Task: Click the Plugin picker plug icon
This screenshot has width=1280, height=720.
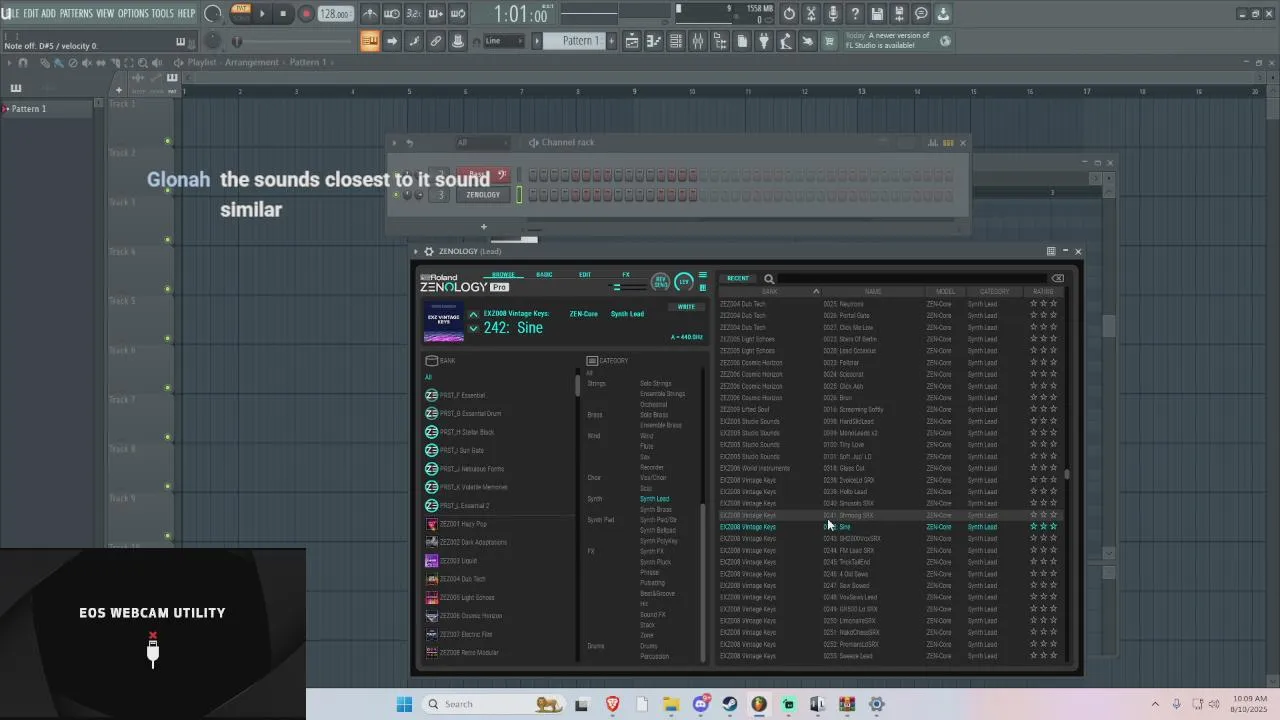Action: tap(764, 41)
